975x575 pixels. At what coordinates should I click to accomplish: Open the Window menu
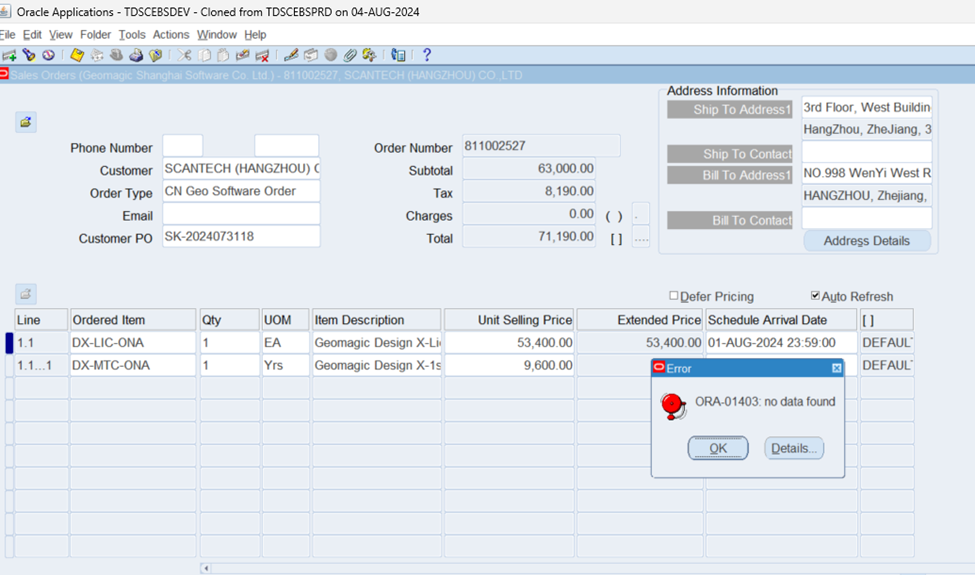pyautogui.click(x=217, y=35)
